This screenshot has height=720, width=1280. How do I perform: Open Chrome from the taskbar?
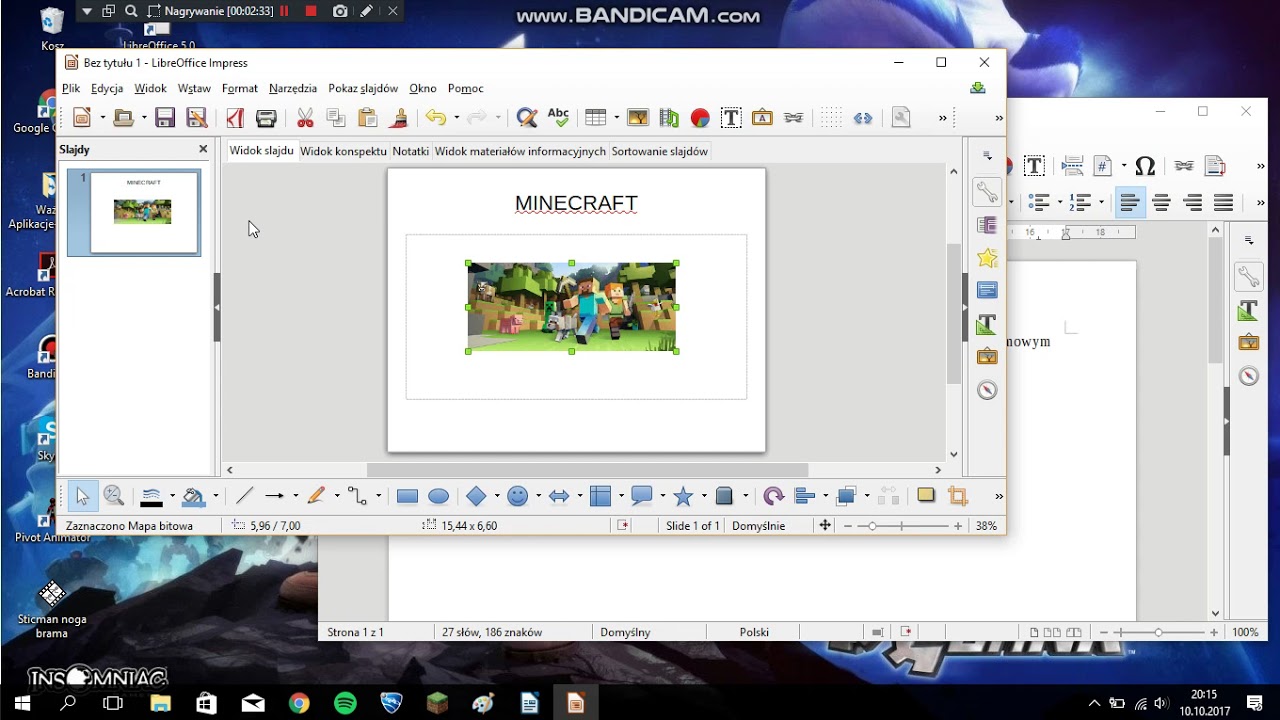[299, 703]
